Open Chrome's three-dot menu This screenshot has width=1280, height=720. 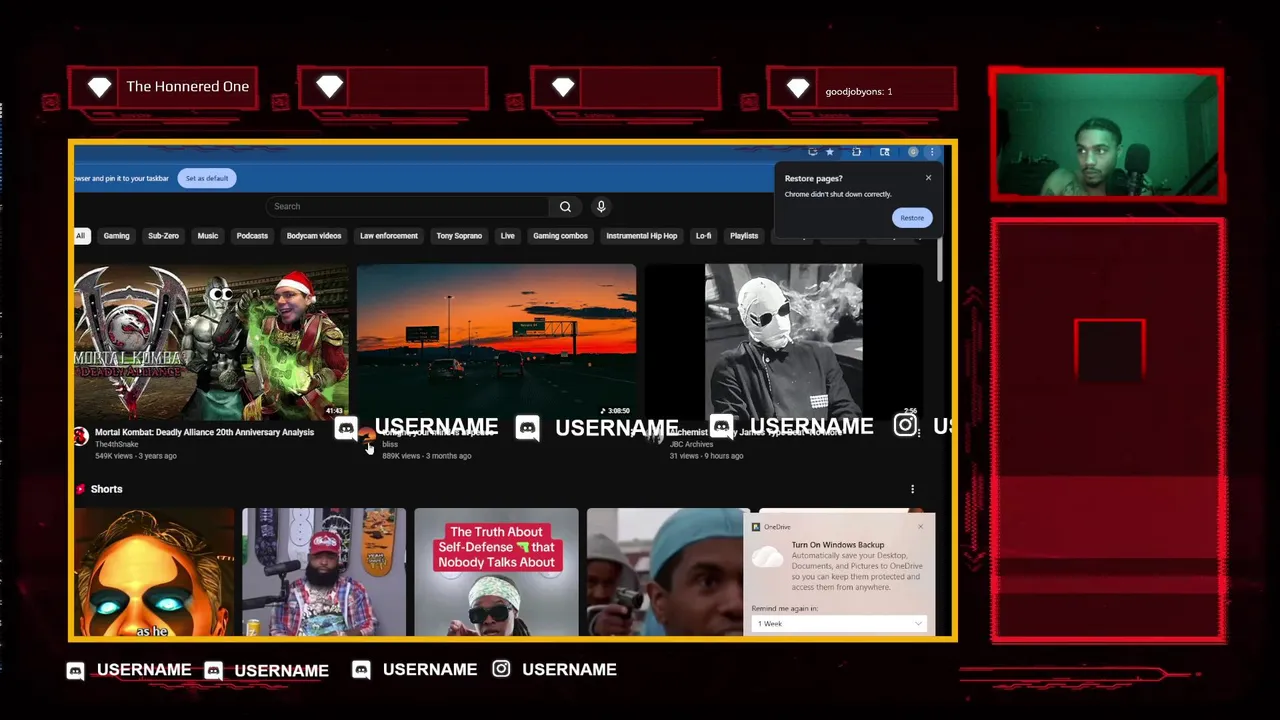(x=932, y=152)
